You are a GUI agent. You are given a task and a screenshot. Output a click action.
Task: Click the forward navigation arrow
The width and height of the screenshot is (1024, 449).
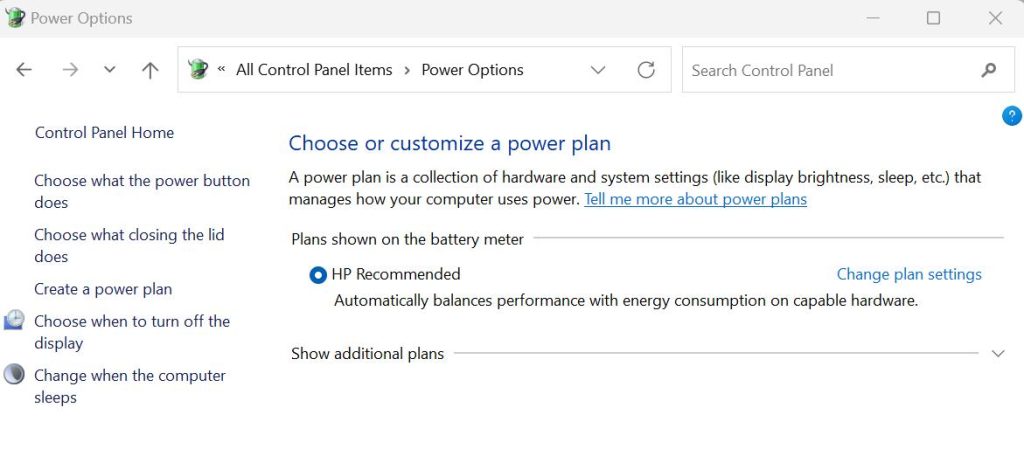point(69,70)
